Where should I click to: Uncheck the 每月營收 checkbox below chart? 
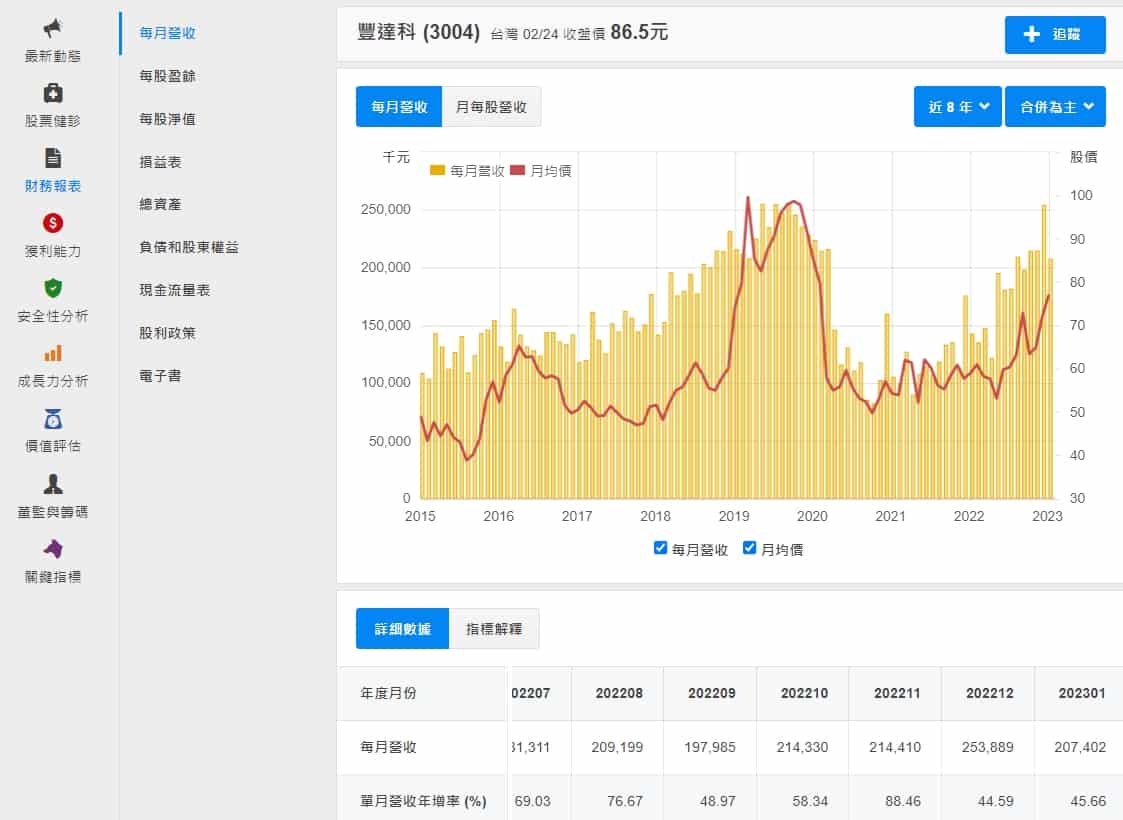tap(660, 548)
